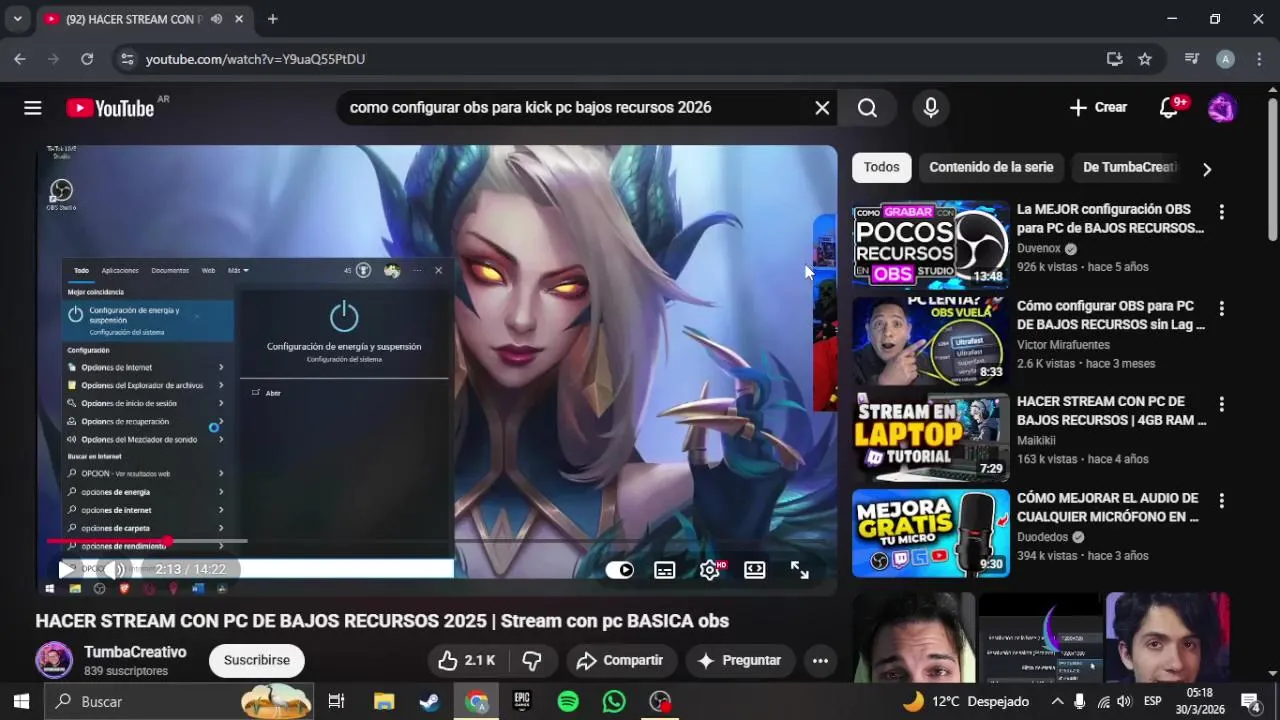Close the HACER STREAM browser tab

pyautogui.click(x=239, y=19)
